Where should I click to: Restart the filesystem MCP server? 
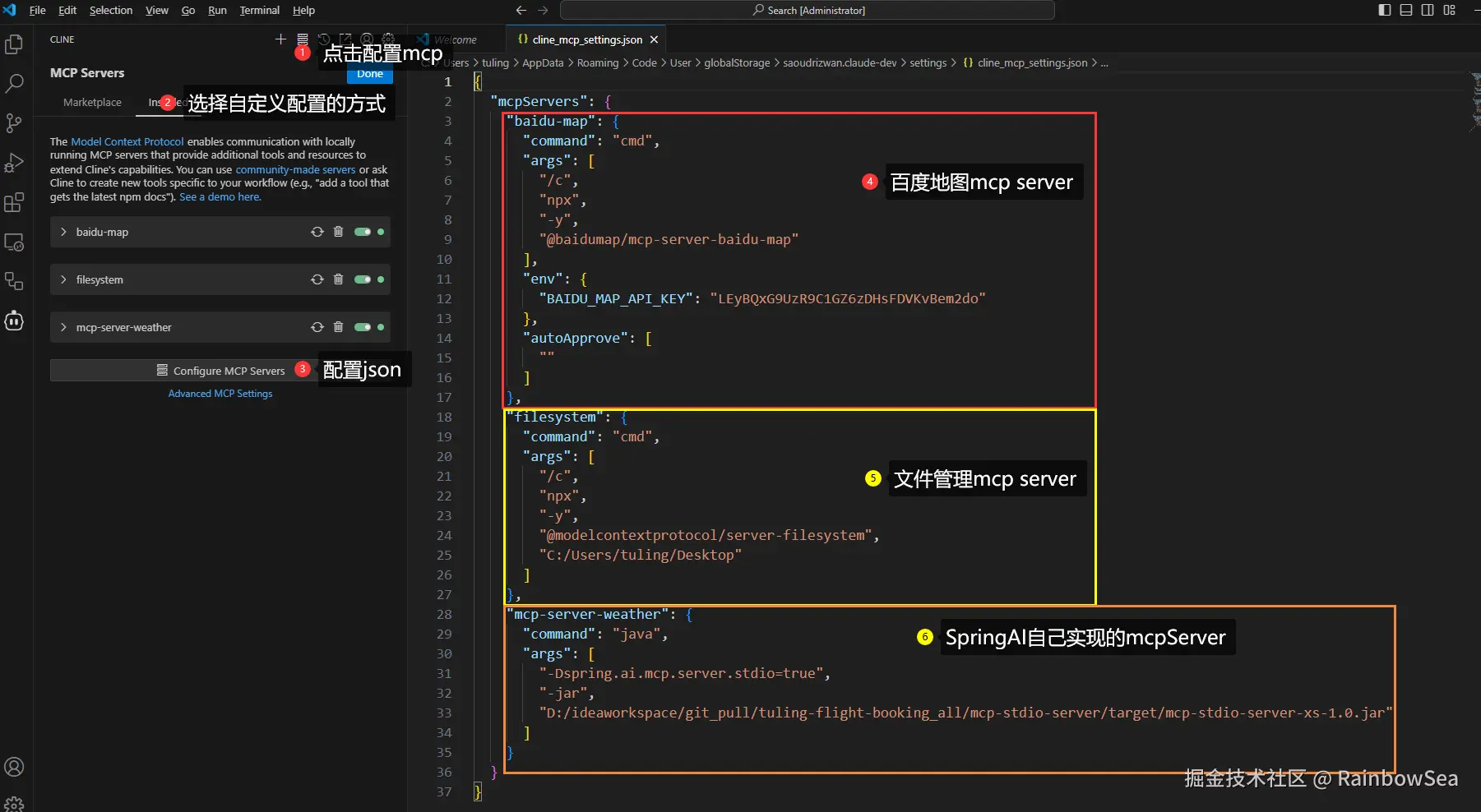(x=317, y=279)
